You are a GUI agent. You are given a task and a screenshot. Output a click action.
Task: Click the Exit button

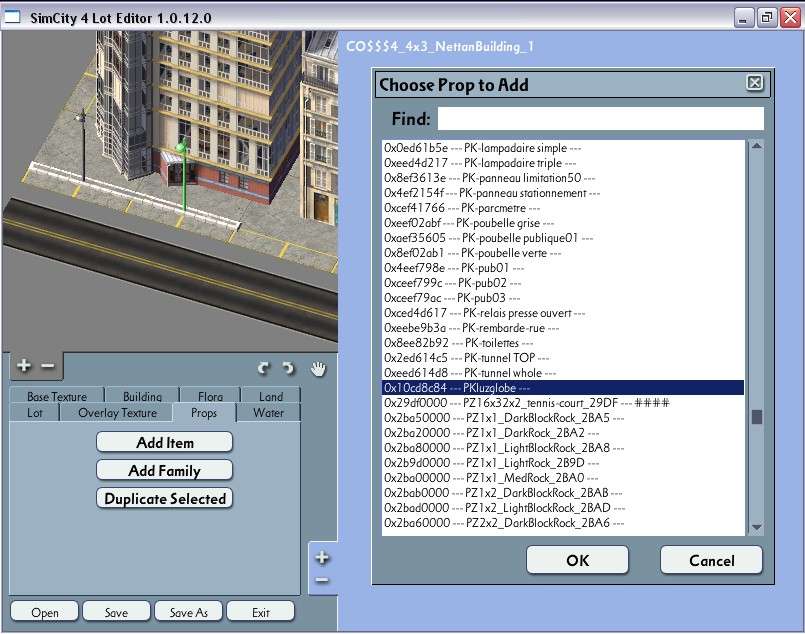click(x=261, y=612)
